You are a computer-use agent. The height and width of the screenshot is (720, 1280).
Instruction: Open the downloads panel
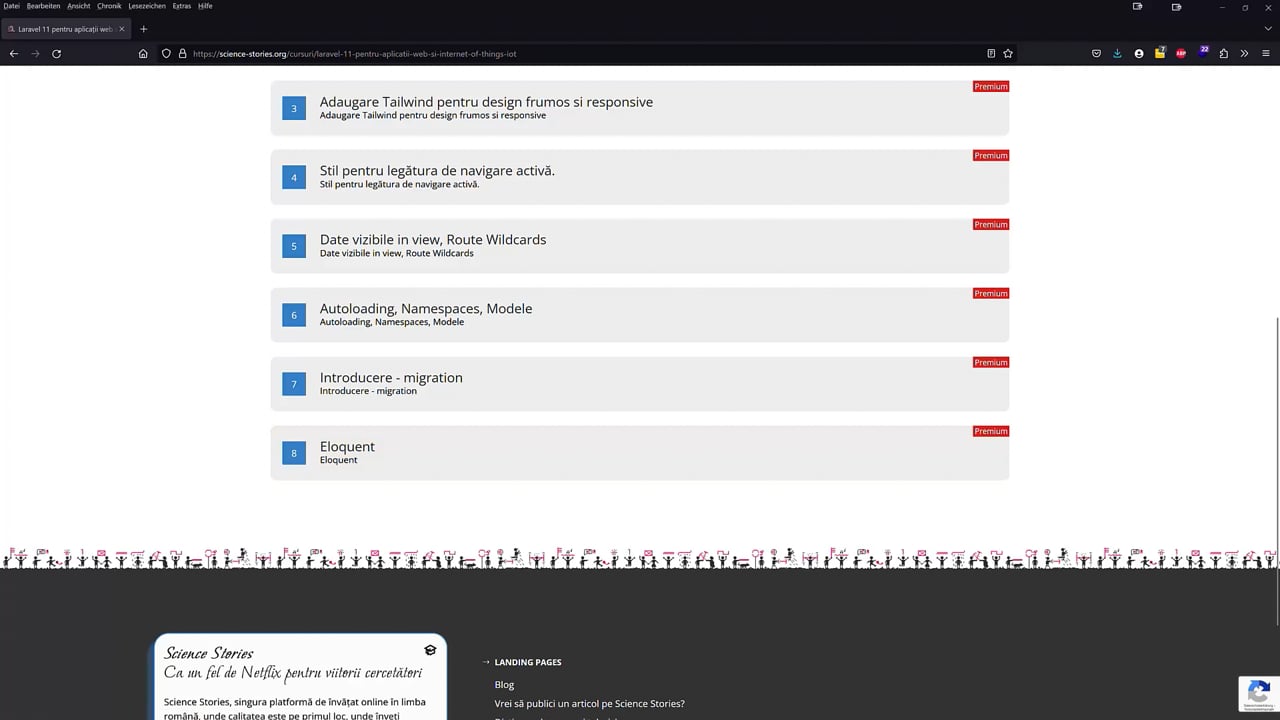[1117, 53]
